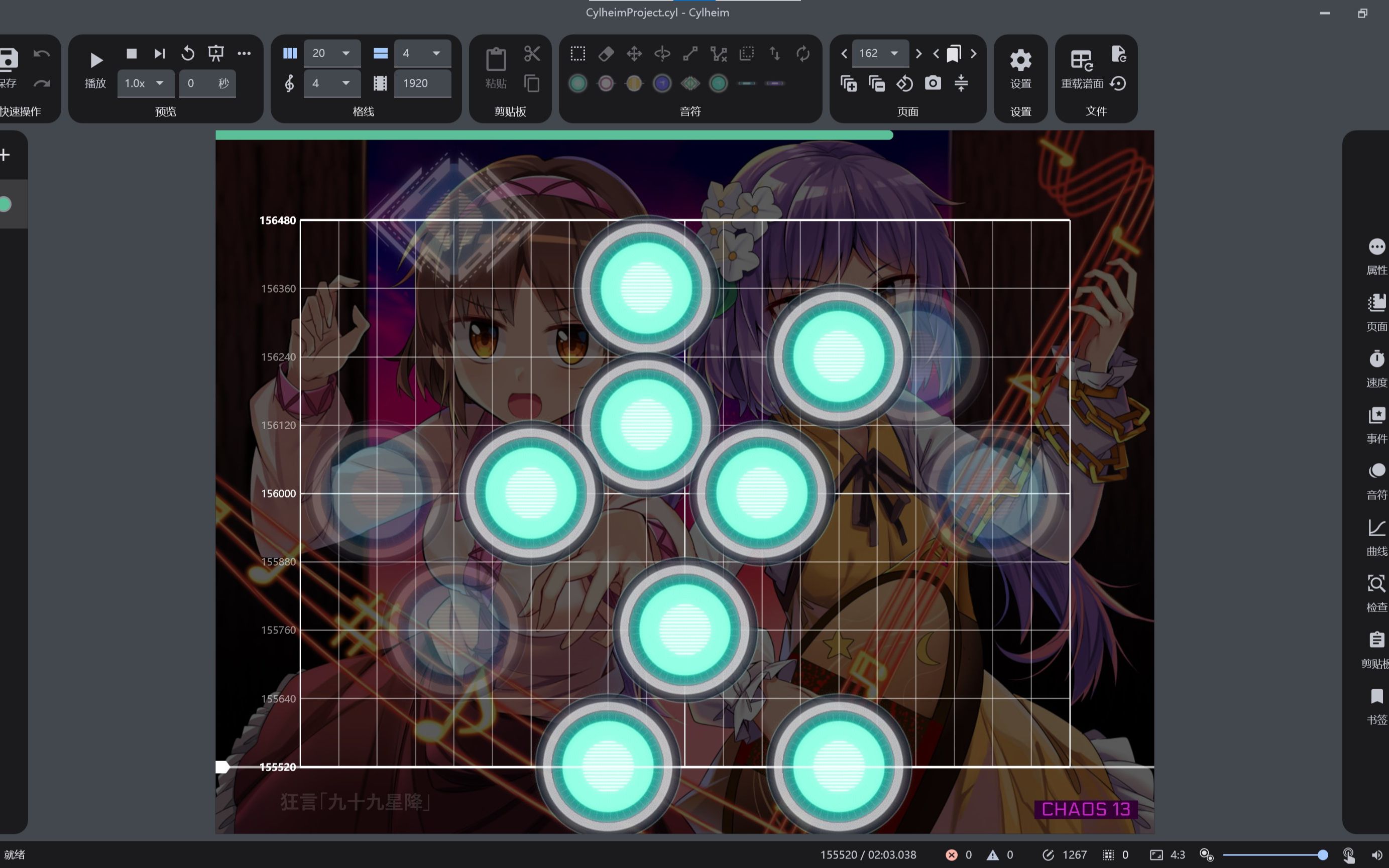Open the beat dropdown beside treble clef

point(332,83)
